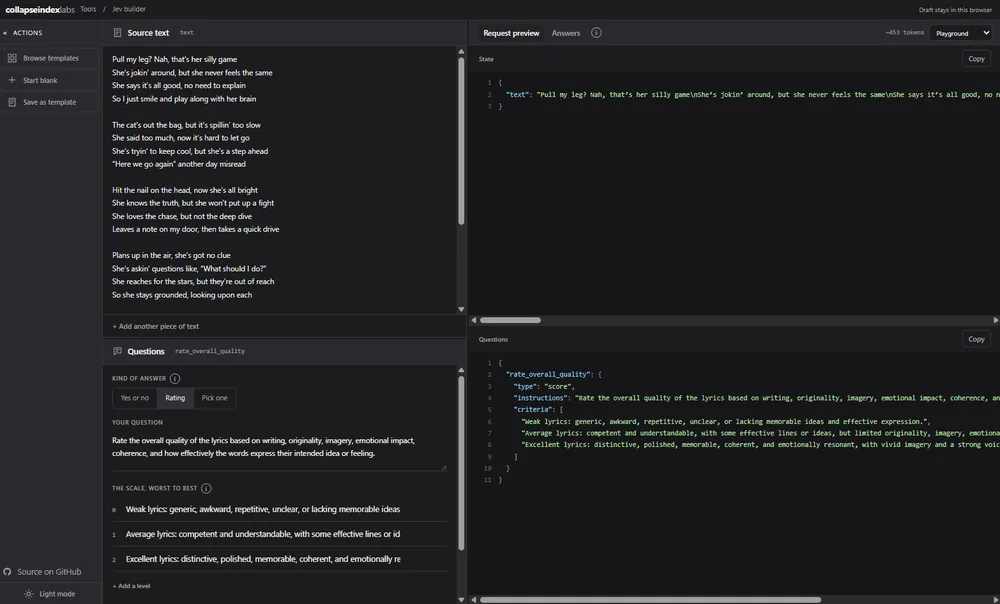Viewport: 1000px width, 604px height.
Task: Open info icon beside The Scale label
Action: [206, 489]
